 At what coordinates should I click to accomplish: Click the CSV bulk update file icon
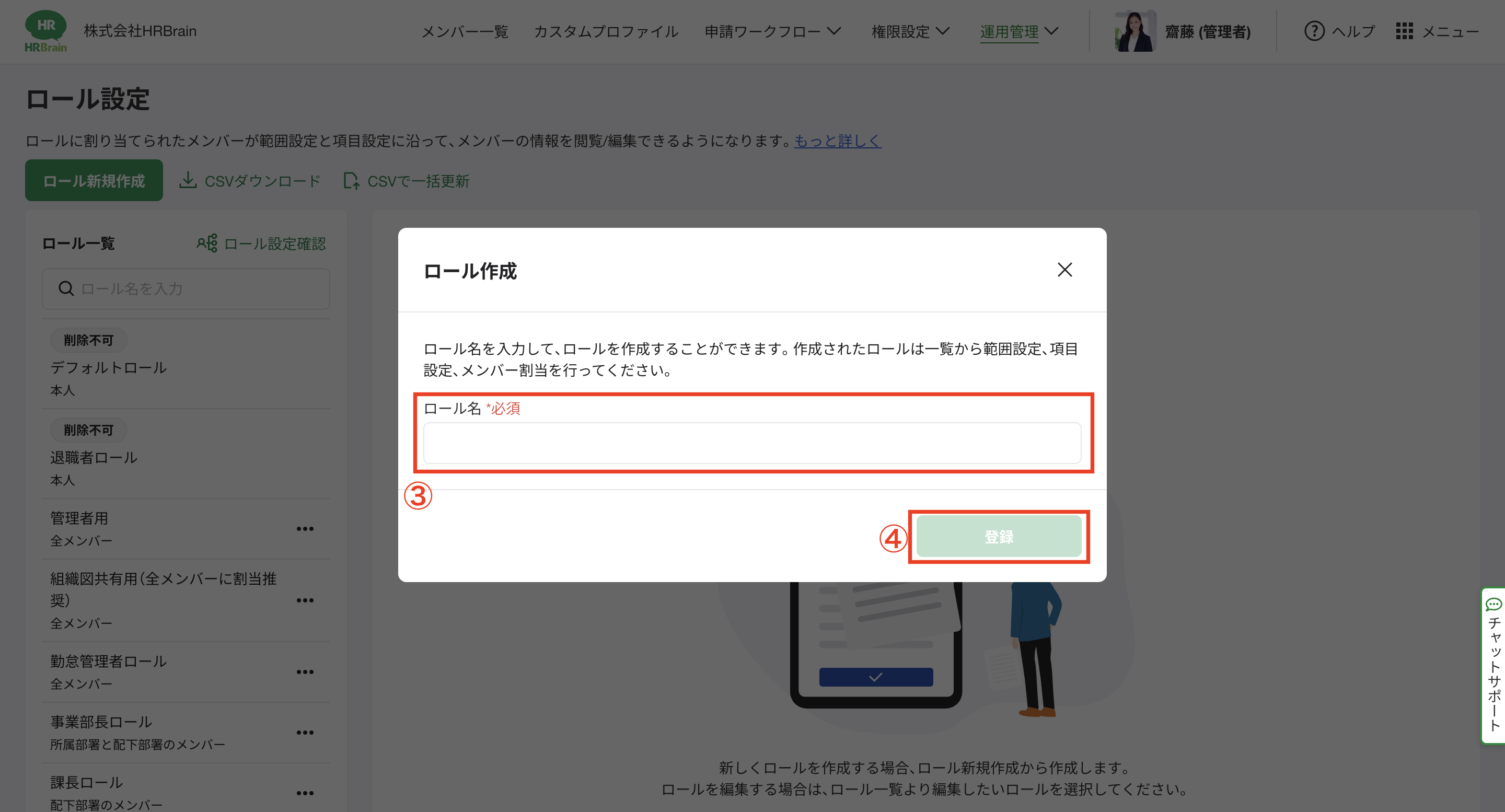351,180
